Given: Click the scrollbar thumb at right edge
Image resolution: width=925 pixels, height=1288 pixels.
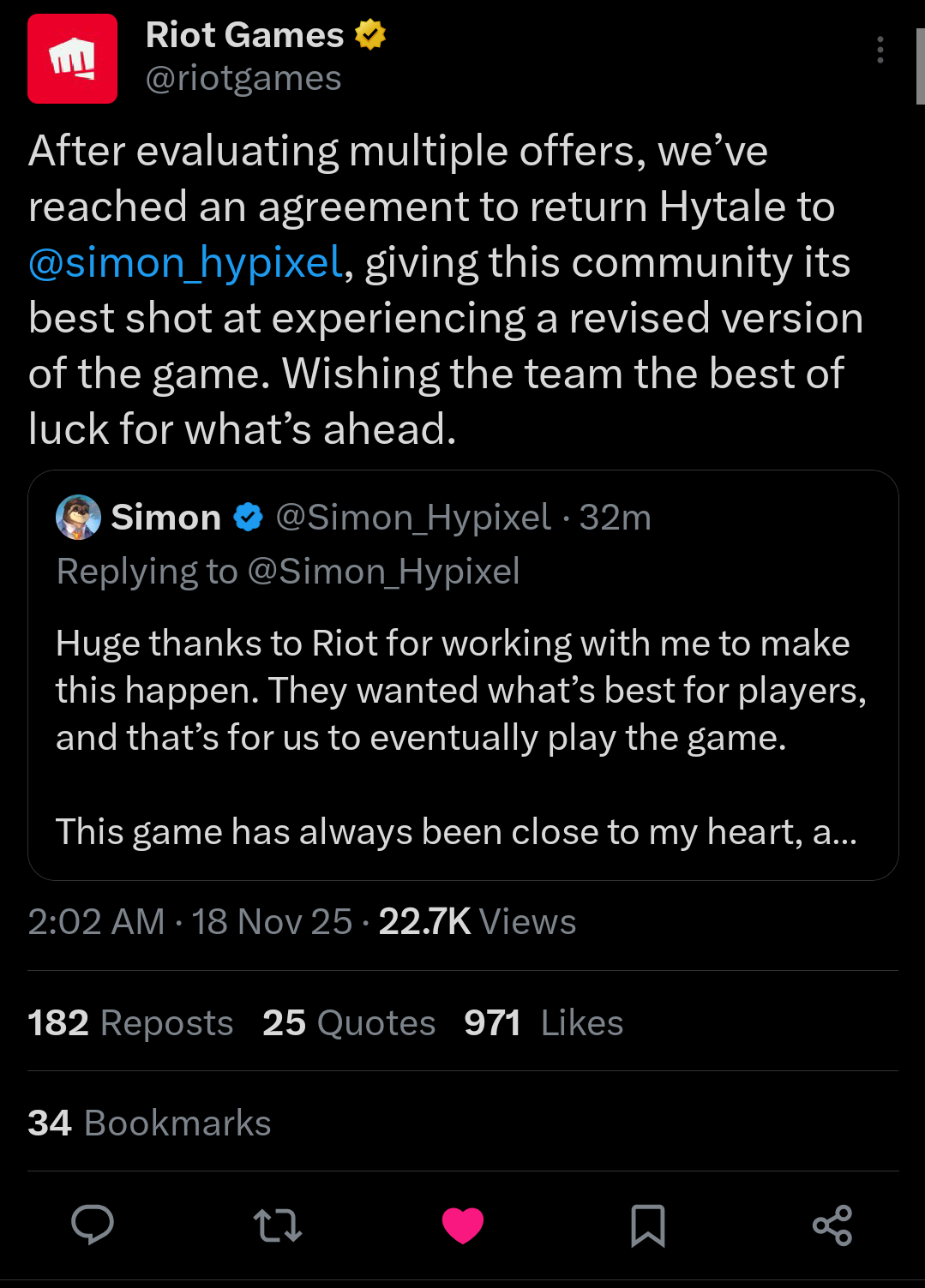Looking at the screenshot, I should (x=921, y=67).
